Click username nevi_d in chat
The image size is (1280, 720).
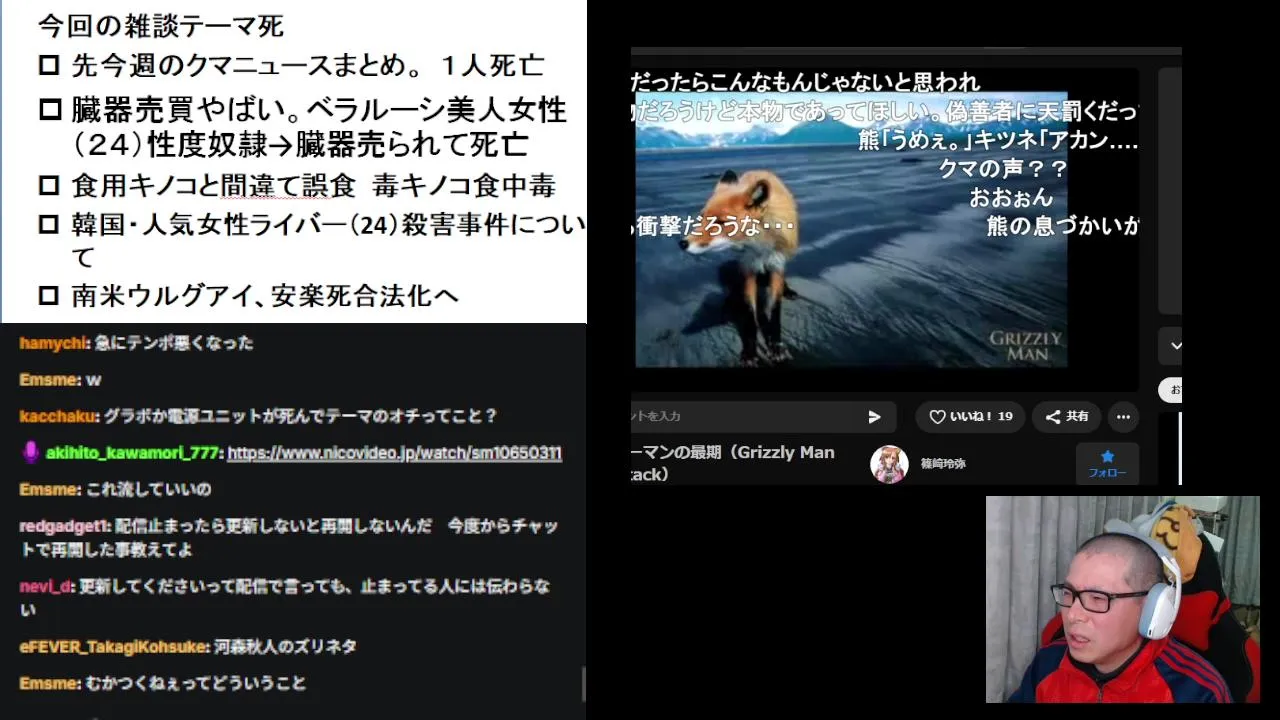[x=46, y=587]
